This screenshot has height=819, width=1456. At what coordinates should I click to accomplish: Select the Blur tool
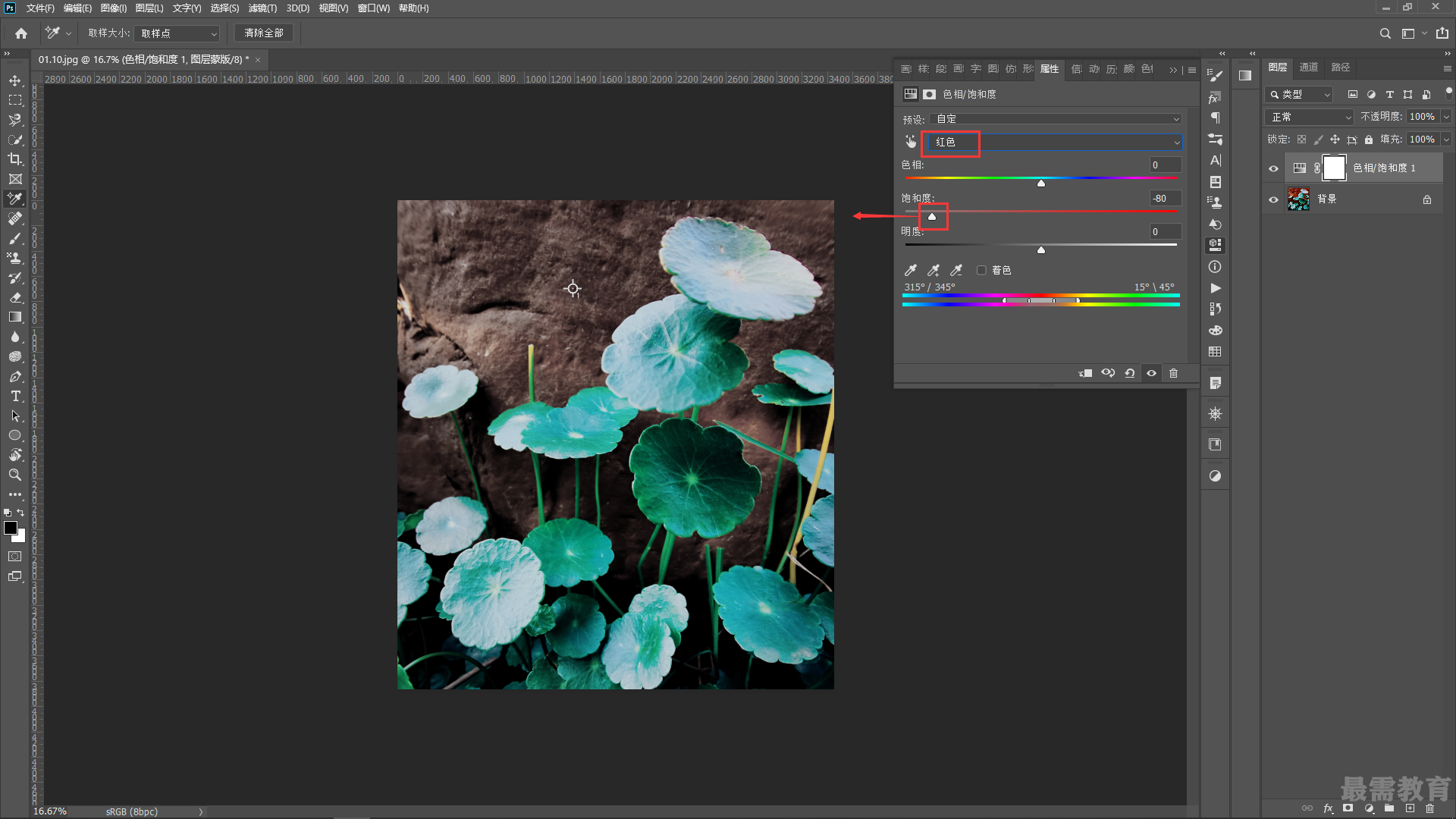15,337
